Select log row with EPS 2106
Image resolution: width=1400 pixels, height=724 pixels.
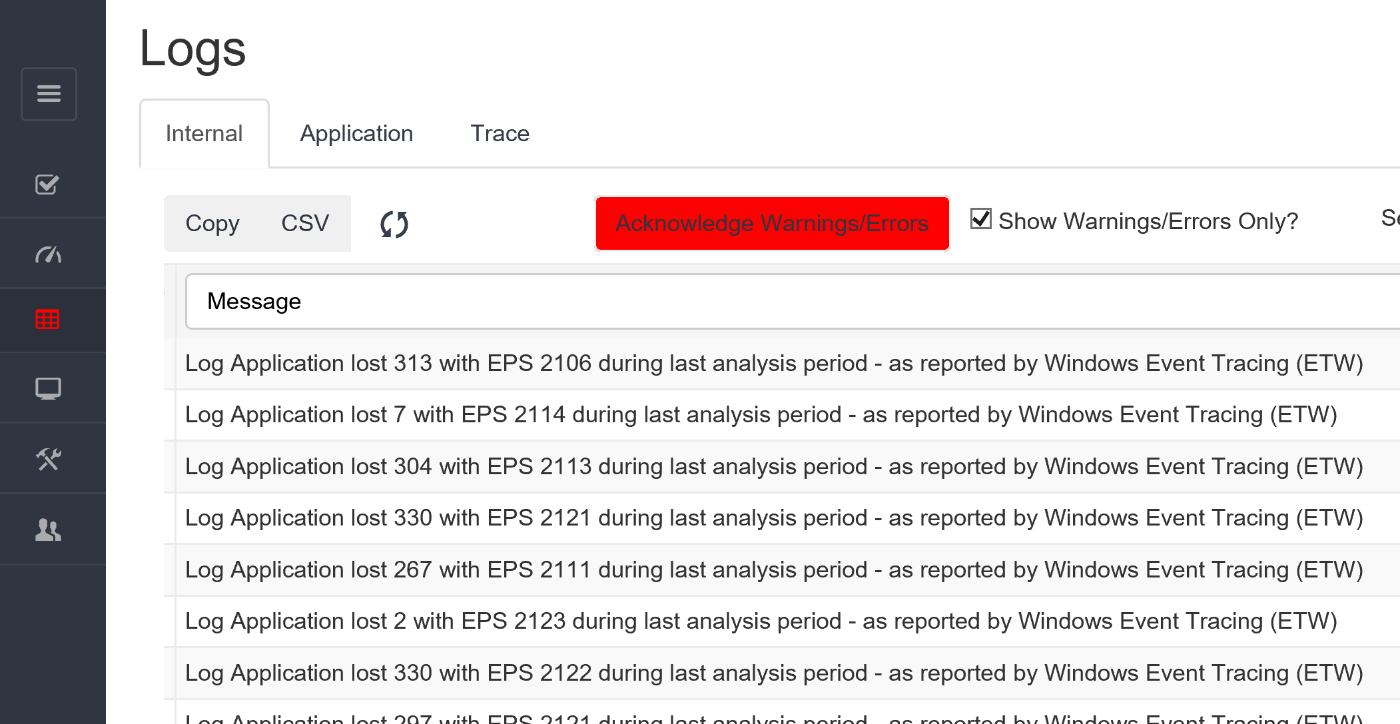tap(782, 363)
